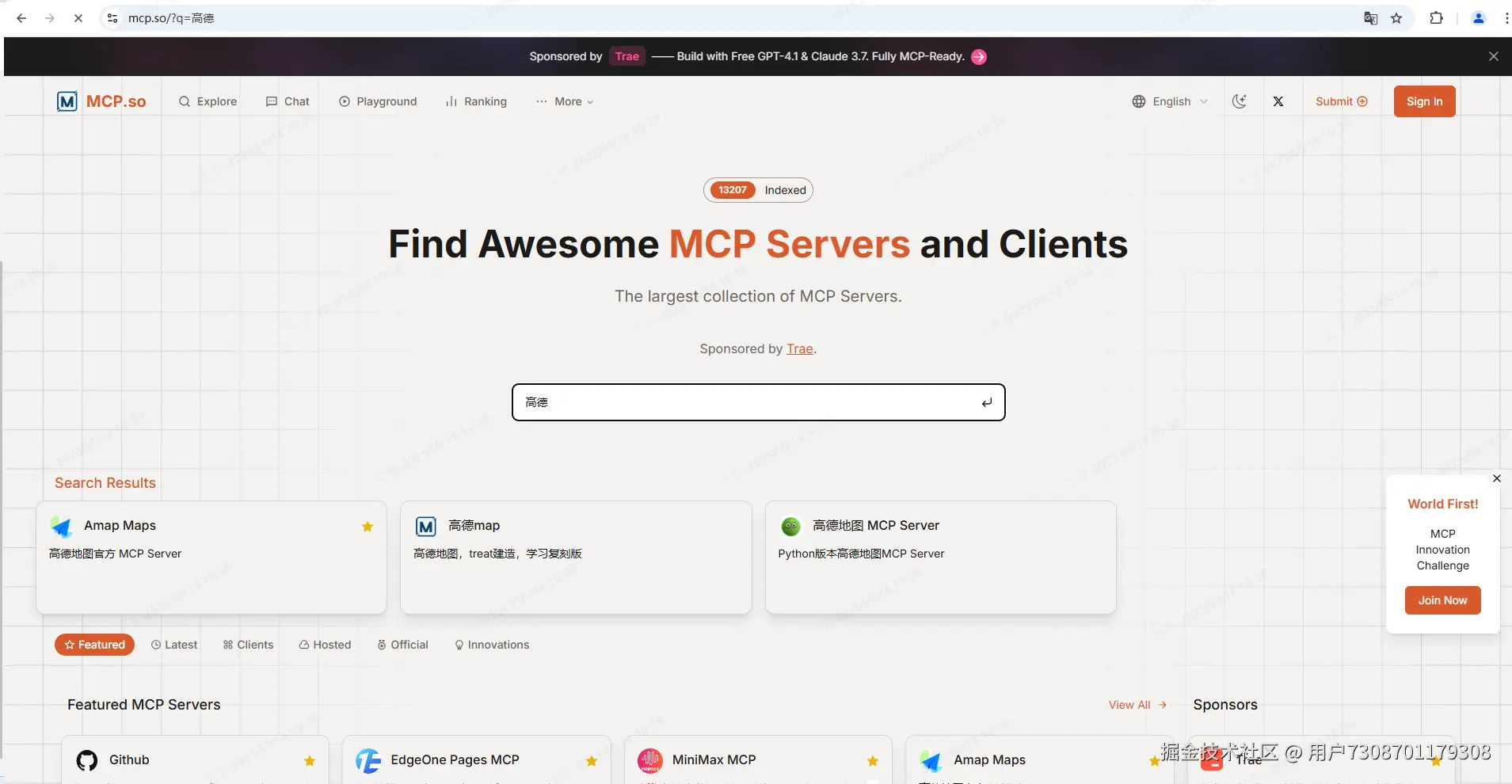
Task: Open the Ranking page
Action: coord(476,101)
